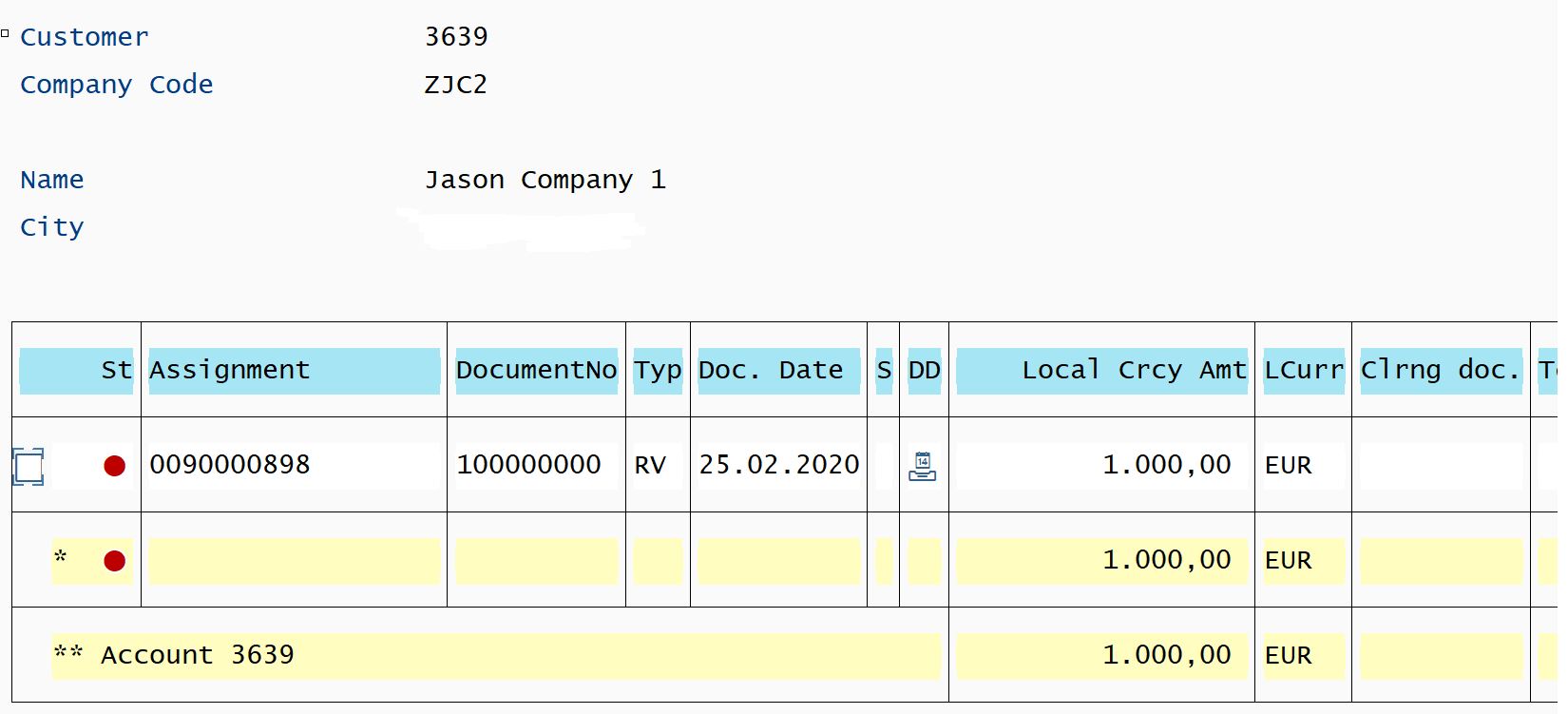
Task: Click the asterisk subtotal marker
Action: click(61, 557)
